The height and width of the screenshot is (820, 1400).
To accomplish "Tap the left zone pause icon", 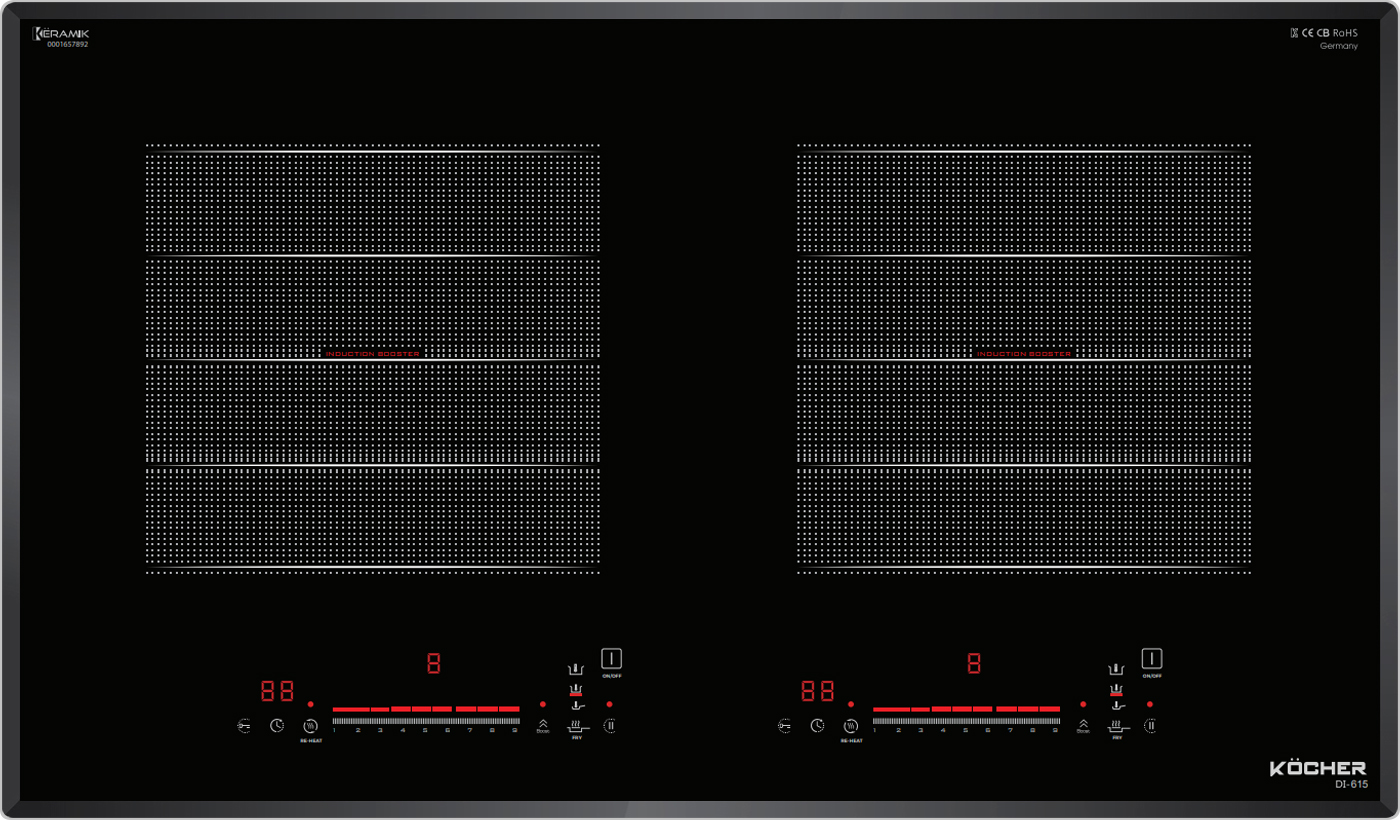I will [610, 725].
